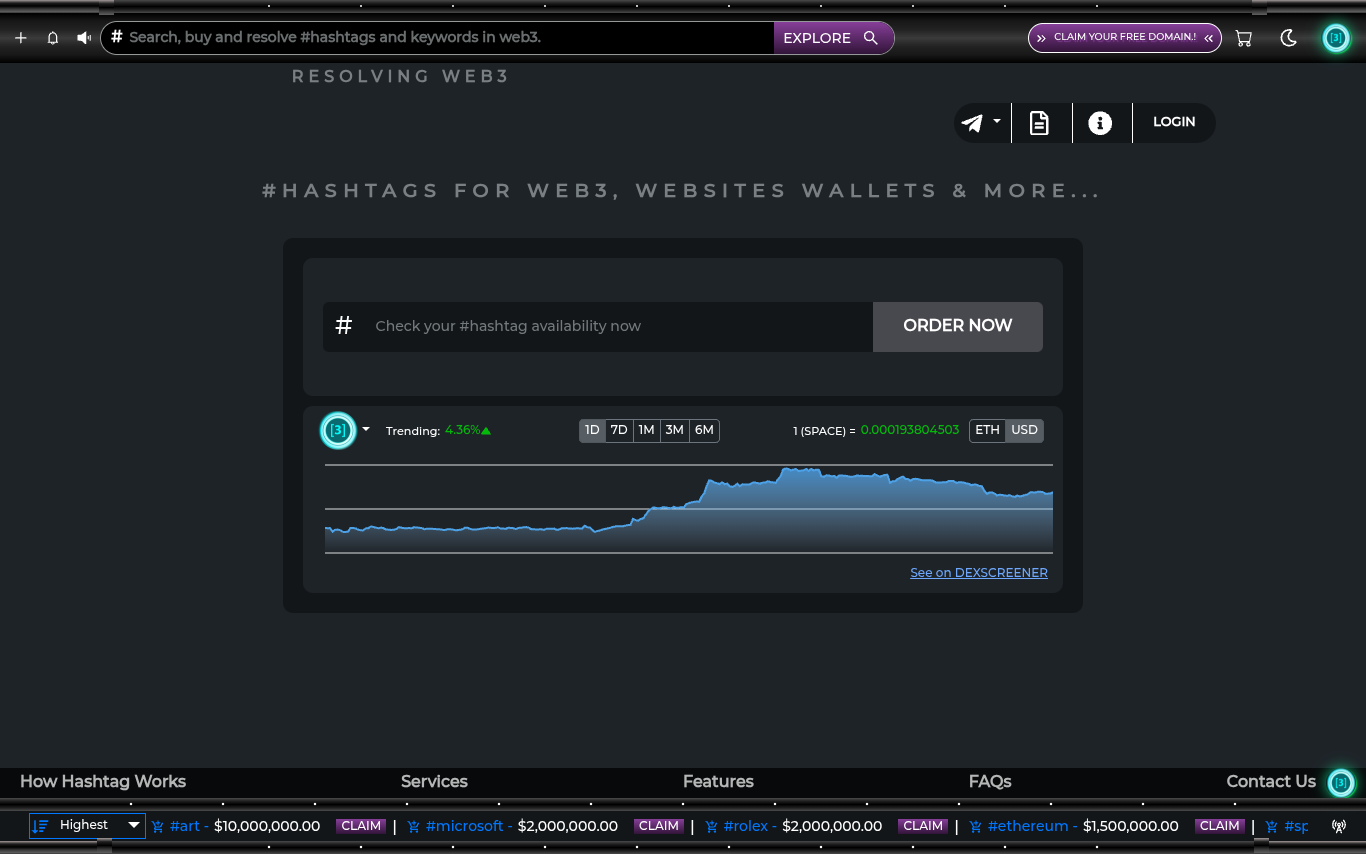The image size is (1366, 854).
Task: Open the Services section
Action: click(434, 782)
